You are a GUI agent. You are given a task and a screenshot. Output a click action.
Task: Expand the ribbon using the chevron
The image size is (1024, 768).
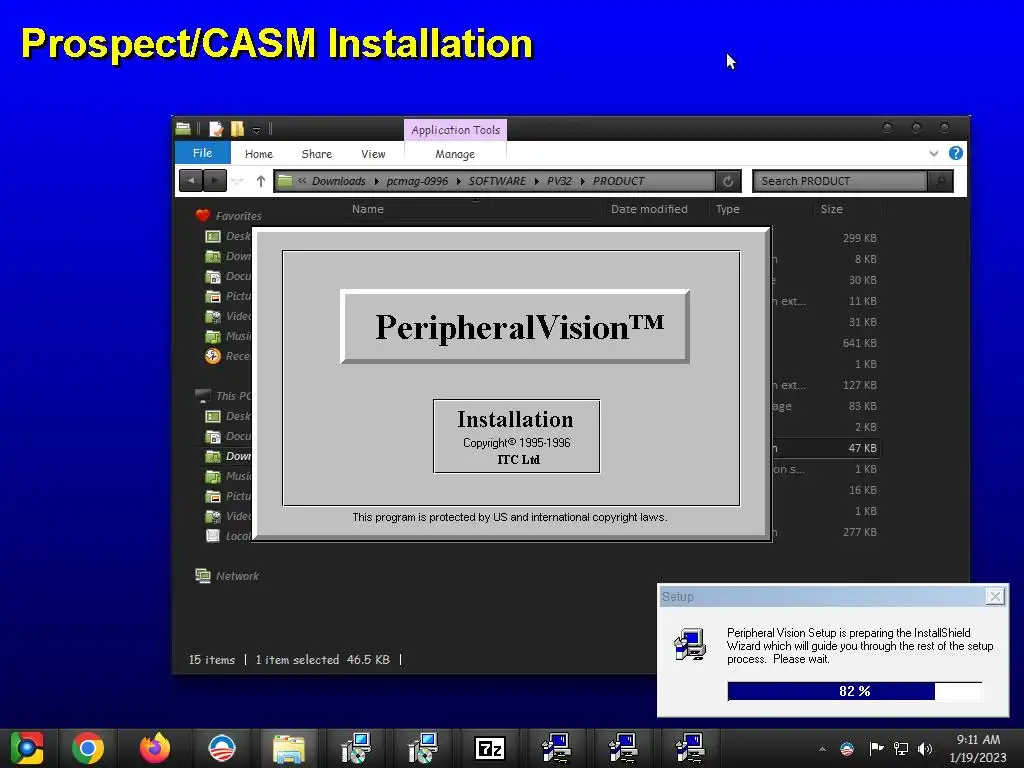pyautogui.click(x=934, y=153)
